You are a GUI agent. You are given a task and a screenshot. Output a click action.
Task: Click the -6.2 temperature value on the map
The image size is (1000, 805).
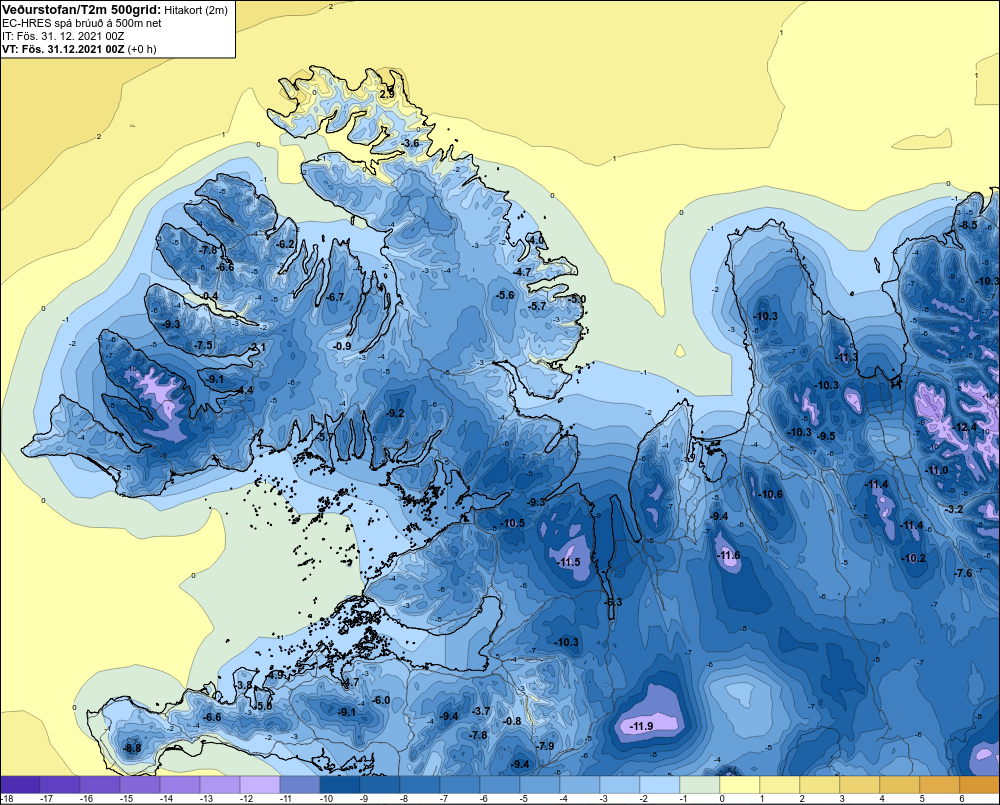point(286,244)
